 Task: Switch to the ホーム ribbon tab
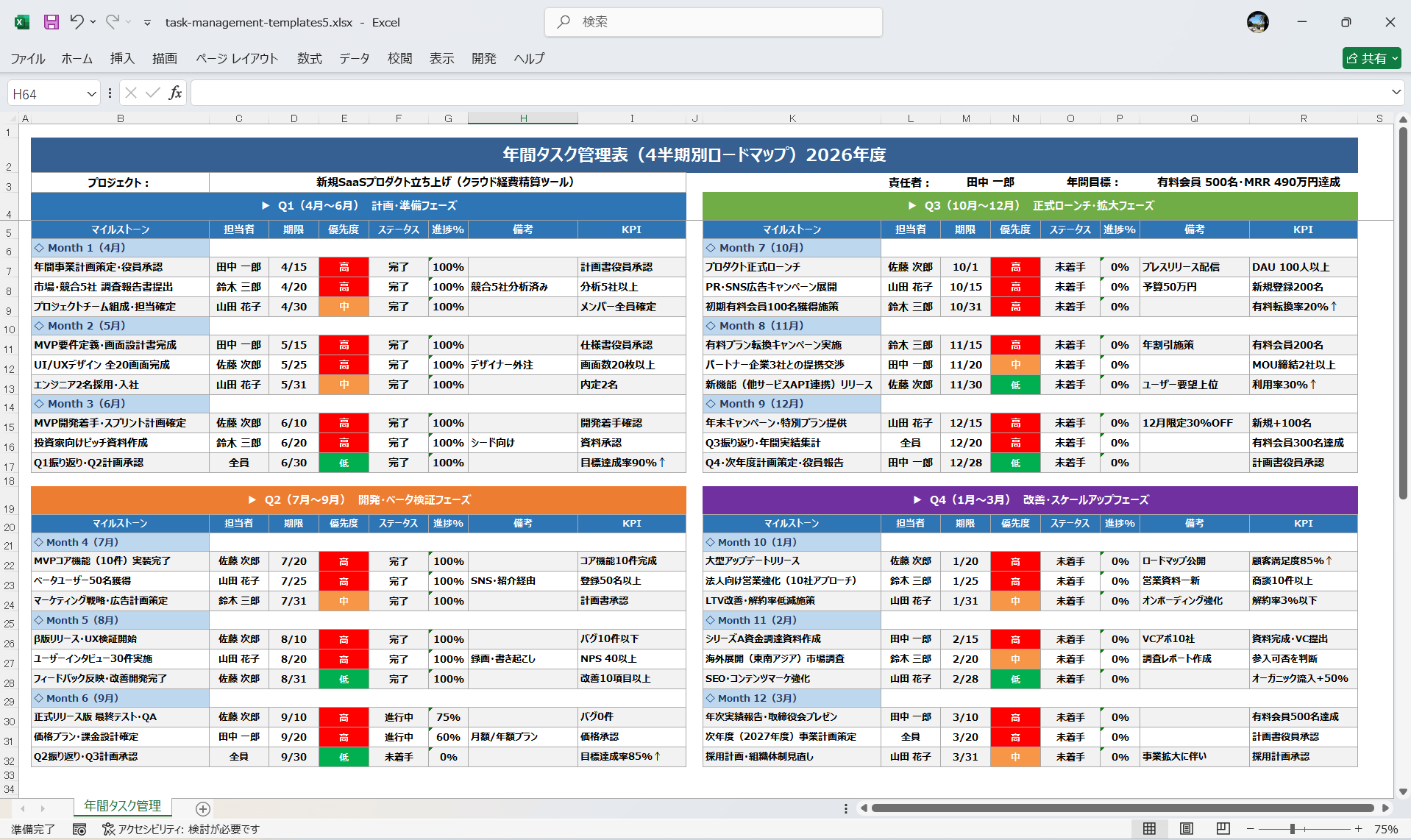click(77, 58)
